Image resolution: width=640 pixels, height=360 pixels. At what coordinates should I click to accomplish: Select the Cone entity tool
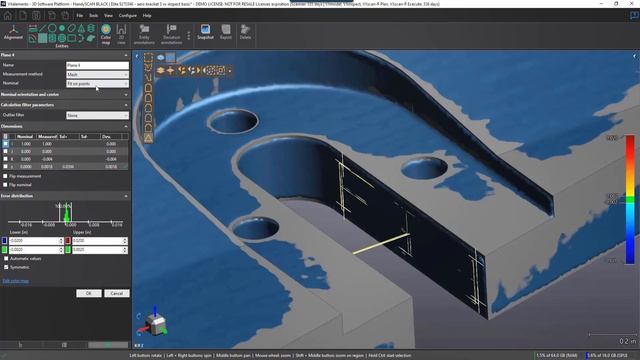81,28
